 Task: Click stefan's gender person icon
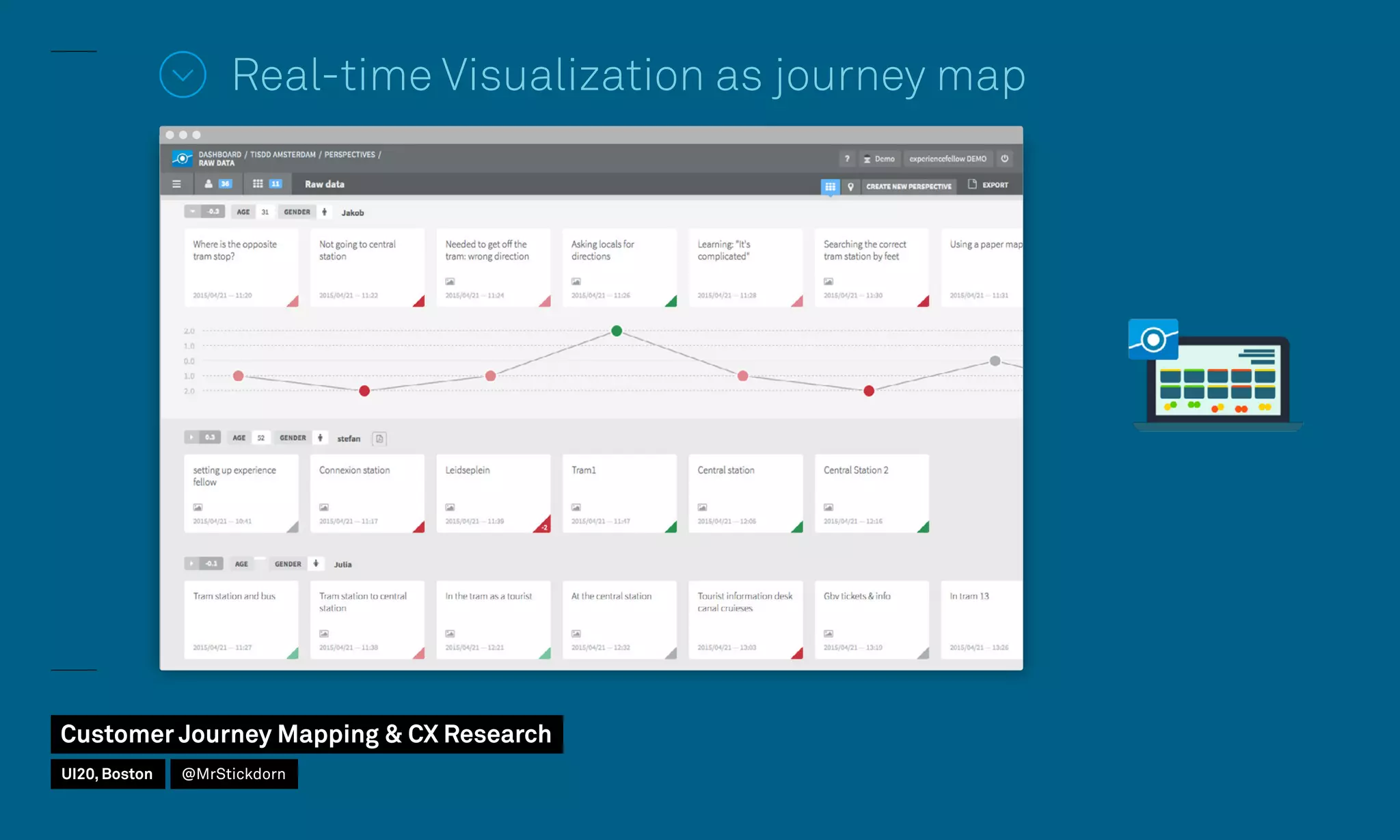[x=320, y=437]
